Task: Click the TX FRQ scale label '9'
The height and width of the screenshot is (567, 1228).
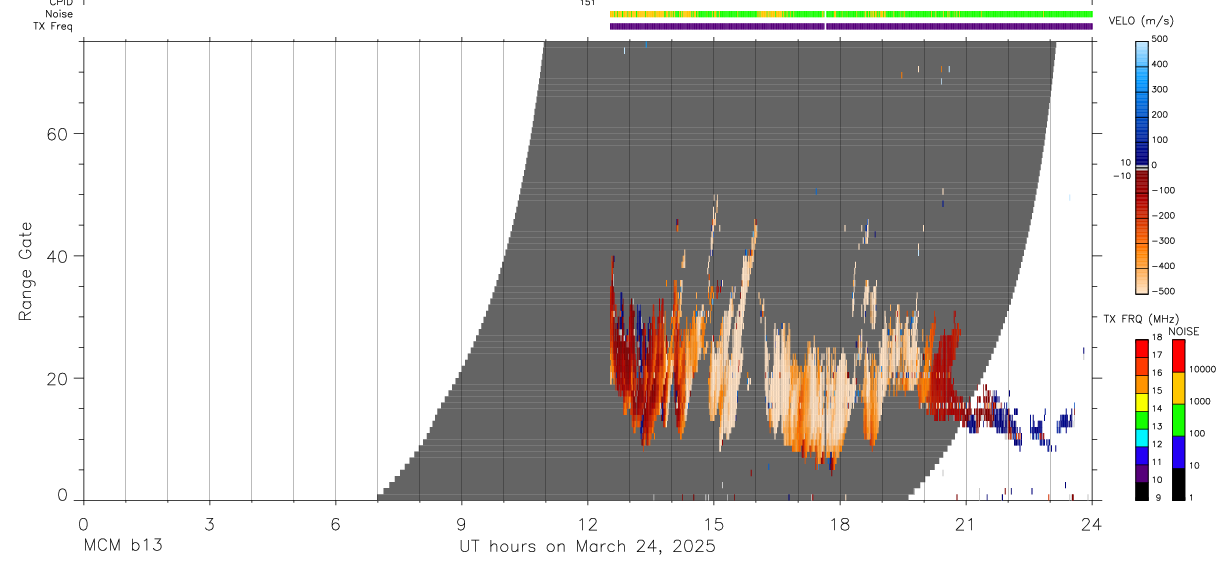Action: point(1156,497)
